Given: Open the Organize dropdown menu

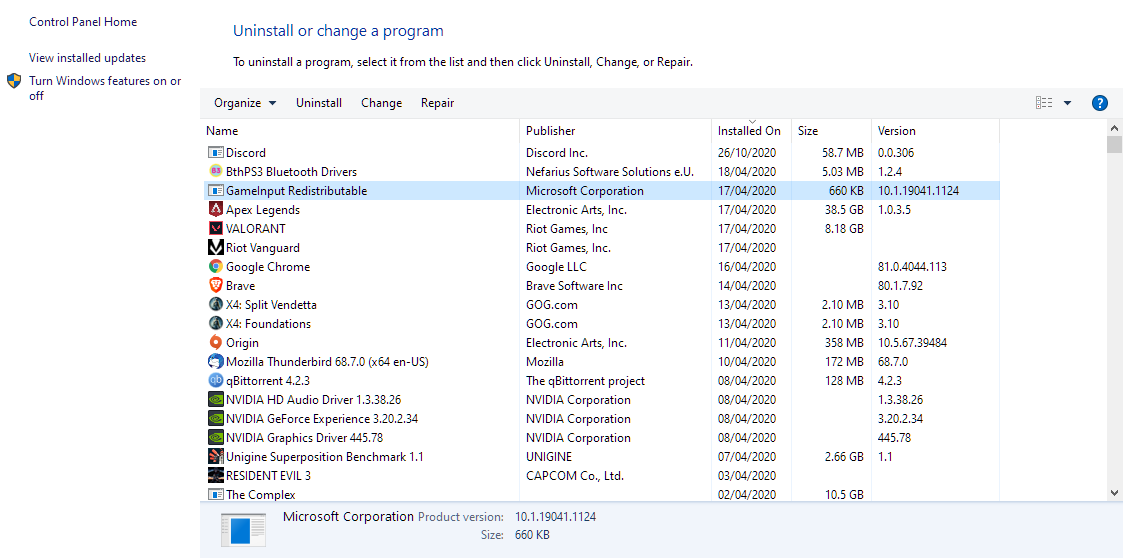Looking at the screenshot, I should point(245,103).
